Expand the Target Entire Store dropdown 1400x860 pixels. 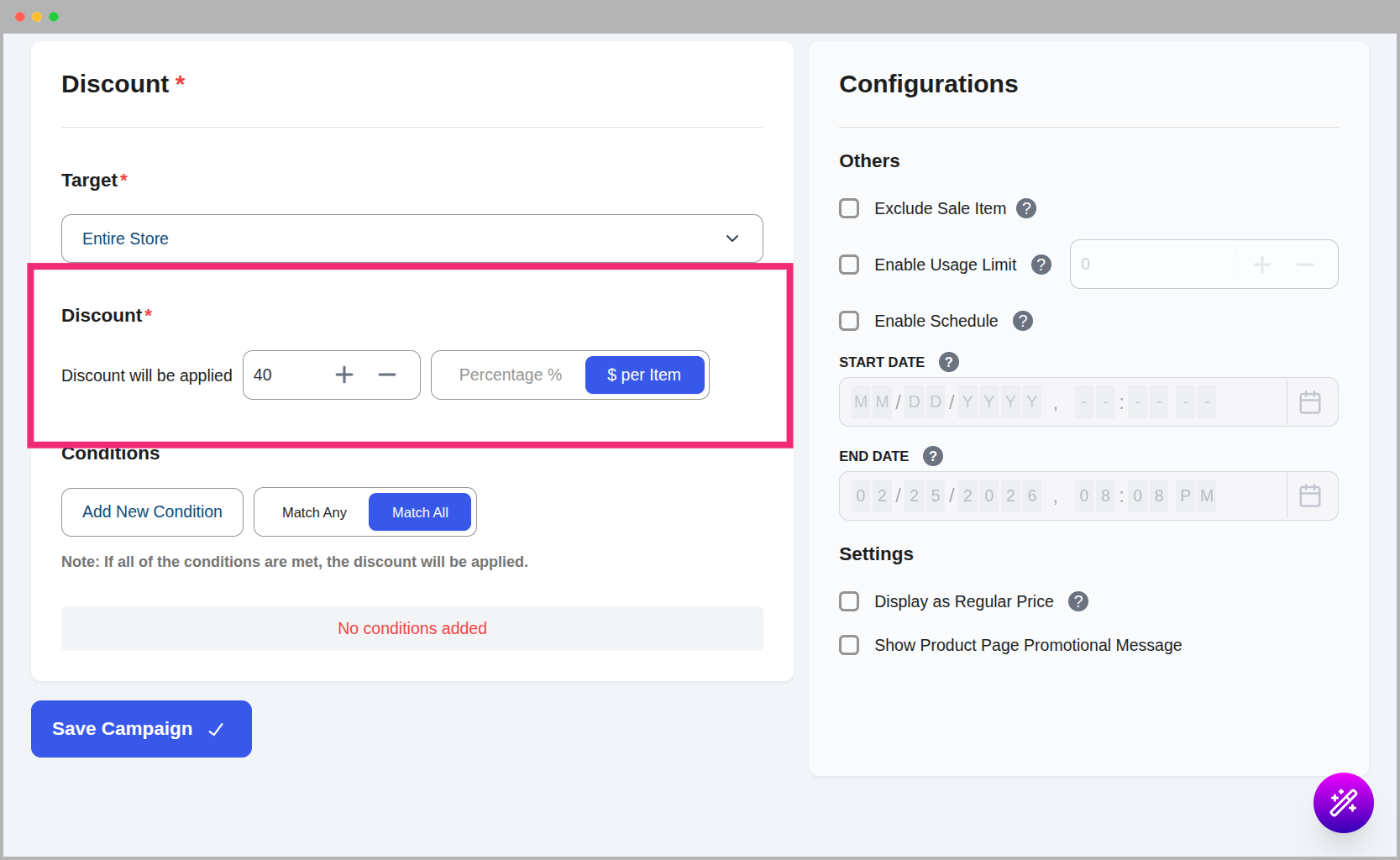pos(412,239)
